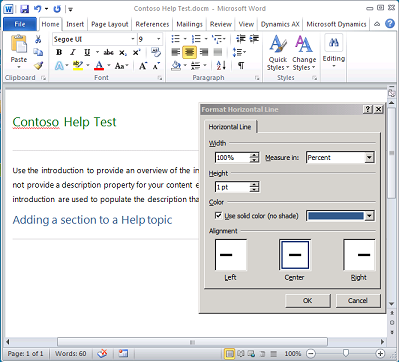Click the Decrease Indent icon
This screenshot has width=399, height=362.
(240, 39)
